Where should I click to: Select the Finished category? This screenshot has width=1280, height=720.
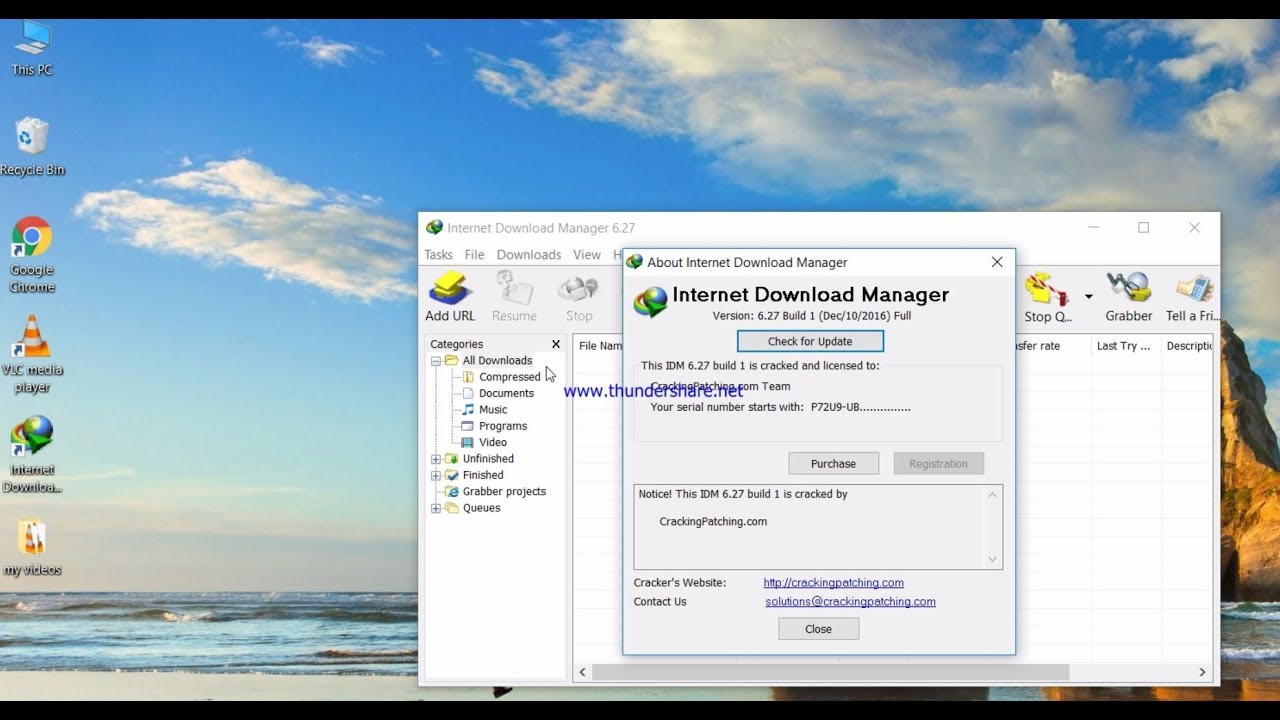[483, 475]
